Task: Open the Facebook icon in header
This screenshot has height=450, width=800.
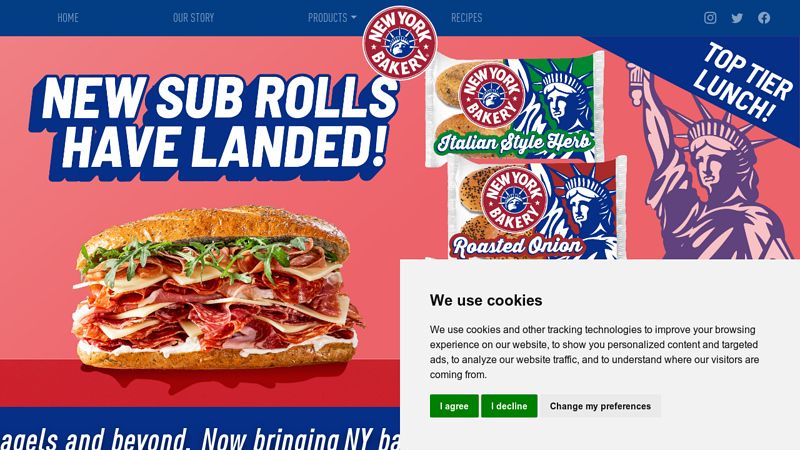Action: (764, 18)
